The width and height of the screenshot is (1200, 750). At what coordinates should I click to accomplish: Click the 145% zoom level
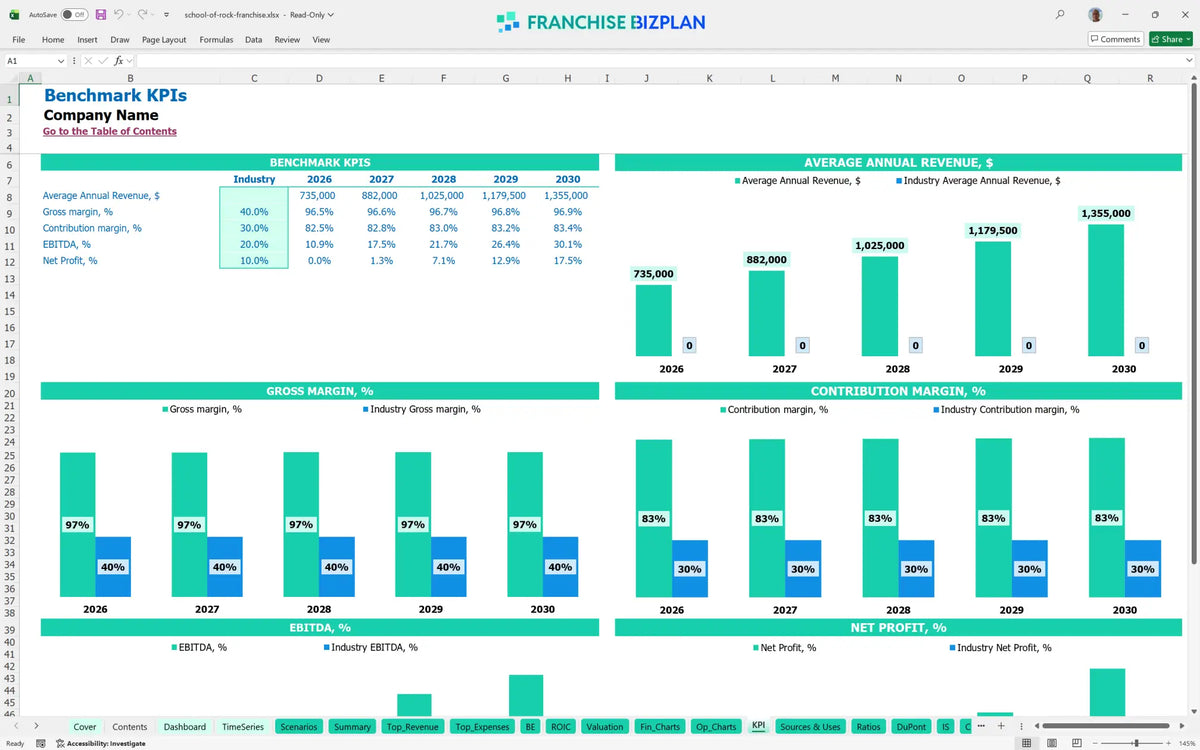[x=1186, y=743]
